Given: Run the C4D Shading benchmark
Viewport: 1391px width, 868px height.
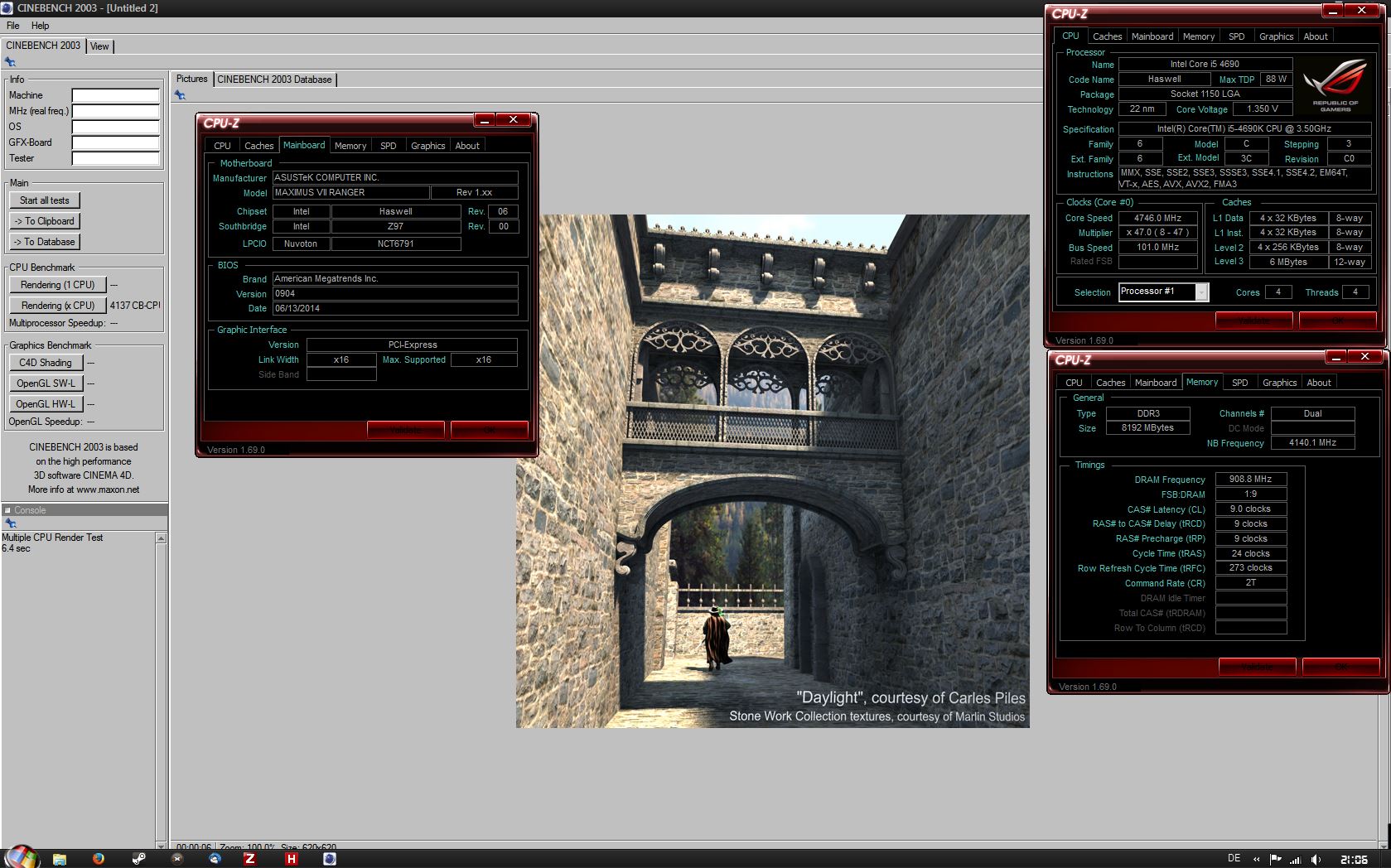Looking at the screenshot, I should [46, 363].
